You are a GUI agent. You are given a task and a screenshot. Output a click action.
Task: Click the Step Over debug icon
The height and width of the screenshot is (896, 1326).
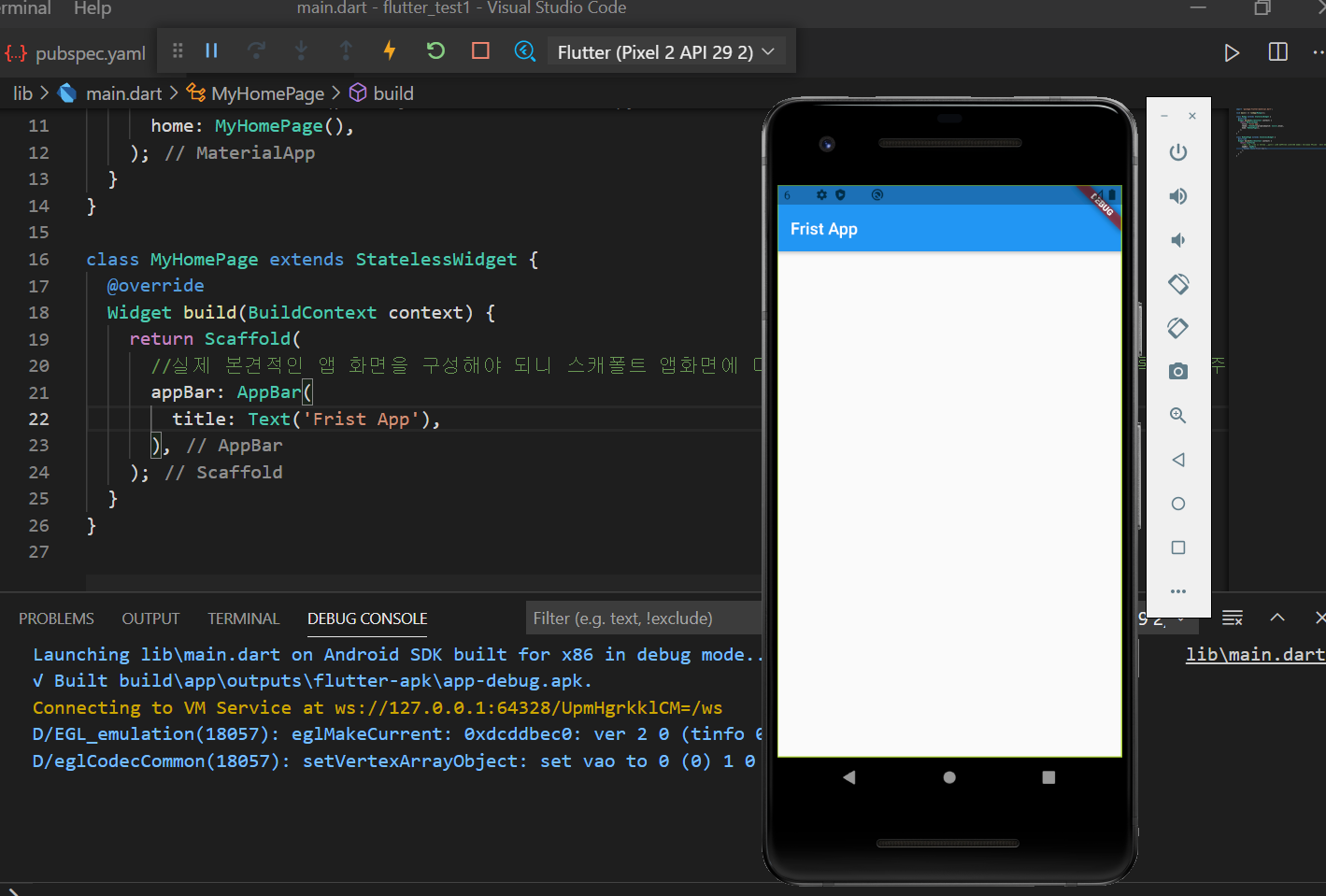click(x=256, y=50)
